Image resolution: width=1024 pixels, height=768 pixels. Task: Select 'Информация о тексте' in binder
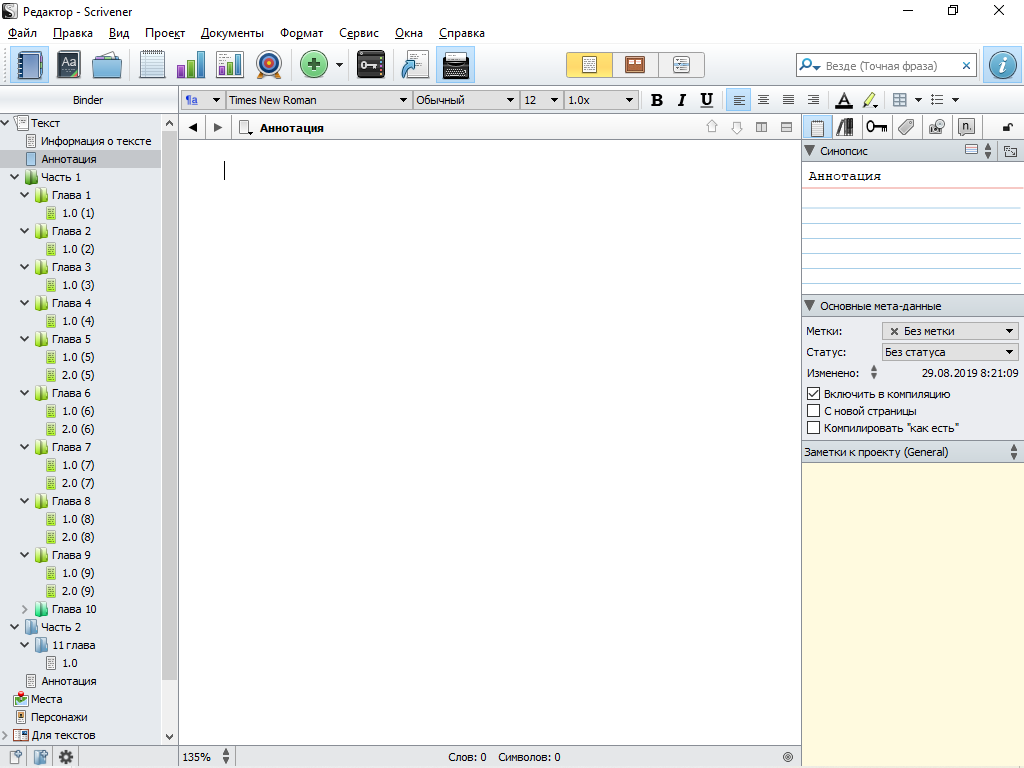(x=96, y=141)
